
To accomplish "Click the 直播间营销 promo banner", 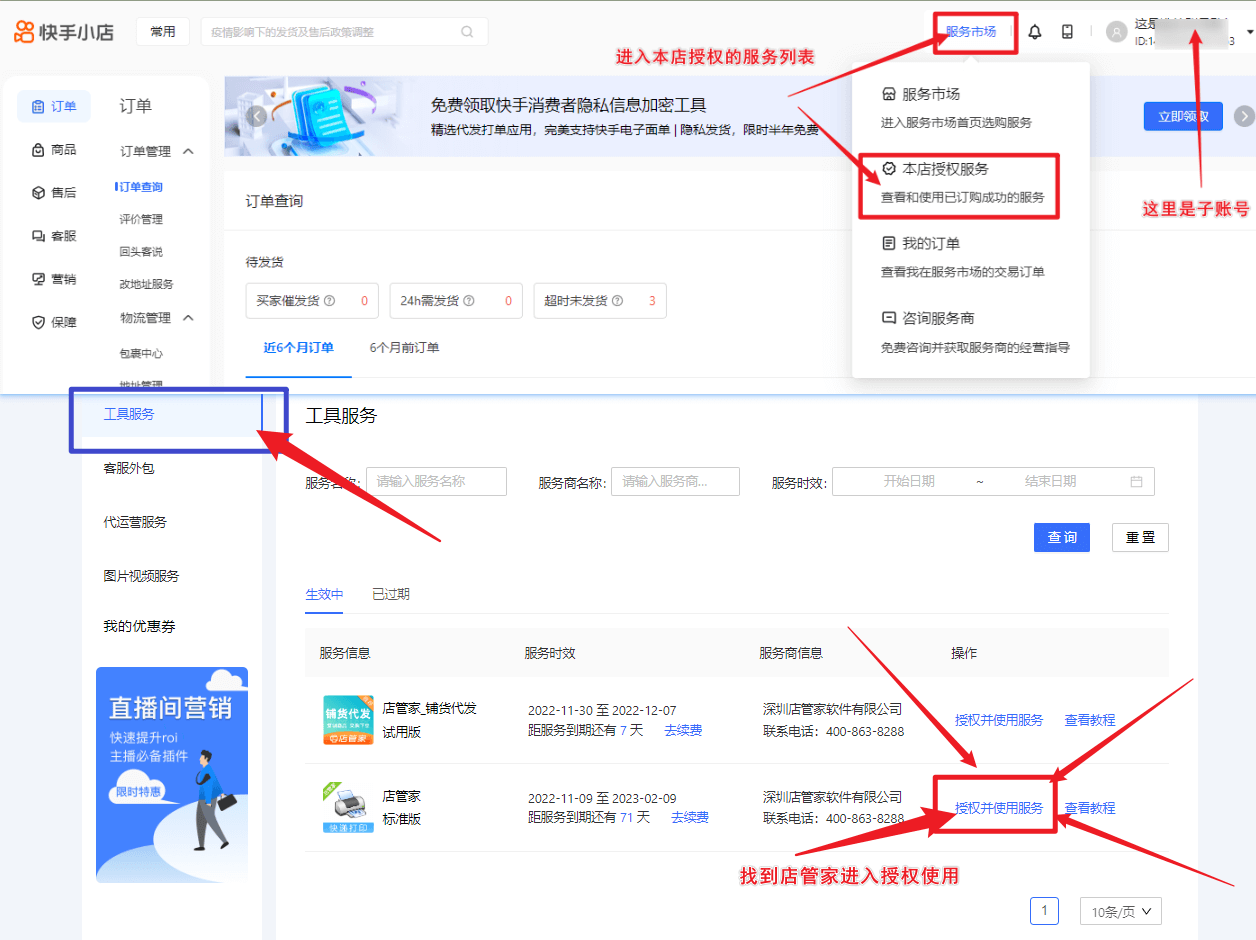I will tap(172, 775).
